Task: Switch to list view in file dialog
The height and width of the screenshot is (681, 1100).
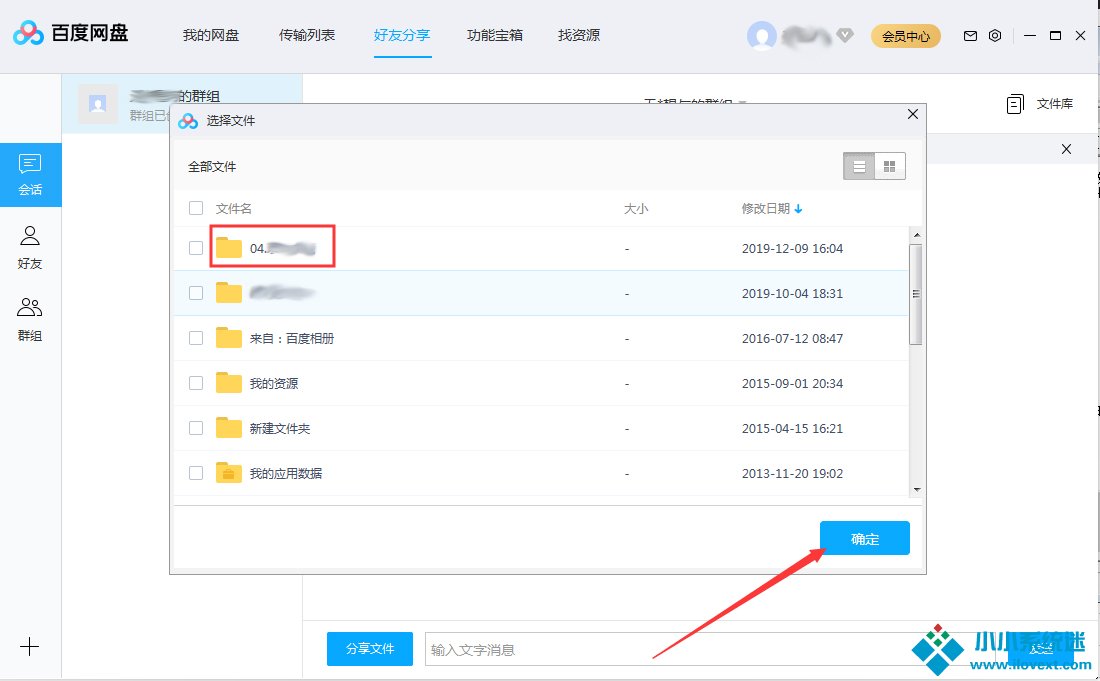Action: pos(859,166)
